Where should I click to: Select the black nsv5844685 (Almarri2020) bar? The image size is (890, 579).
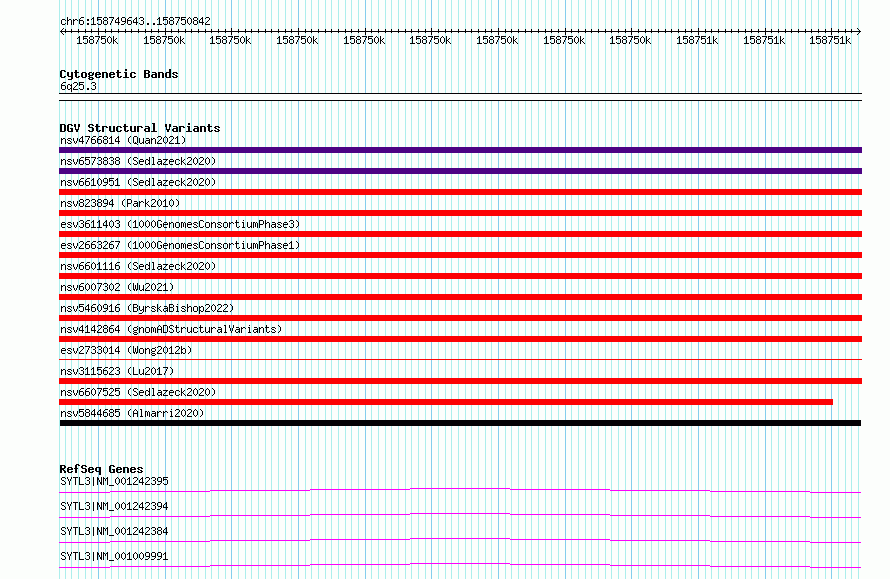(460, 423)
